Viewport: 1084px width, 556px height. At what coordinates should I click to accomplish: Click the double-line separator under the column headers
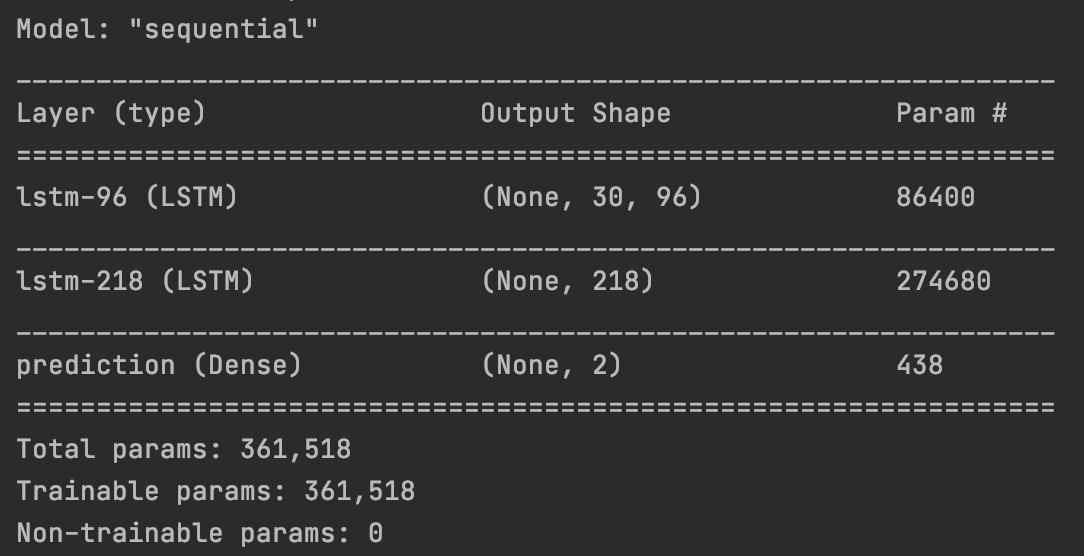tap(535, 156)
